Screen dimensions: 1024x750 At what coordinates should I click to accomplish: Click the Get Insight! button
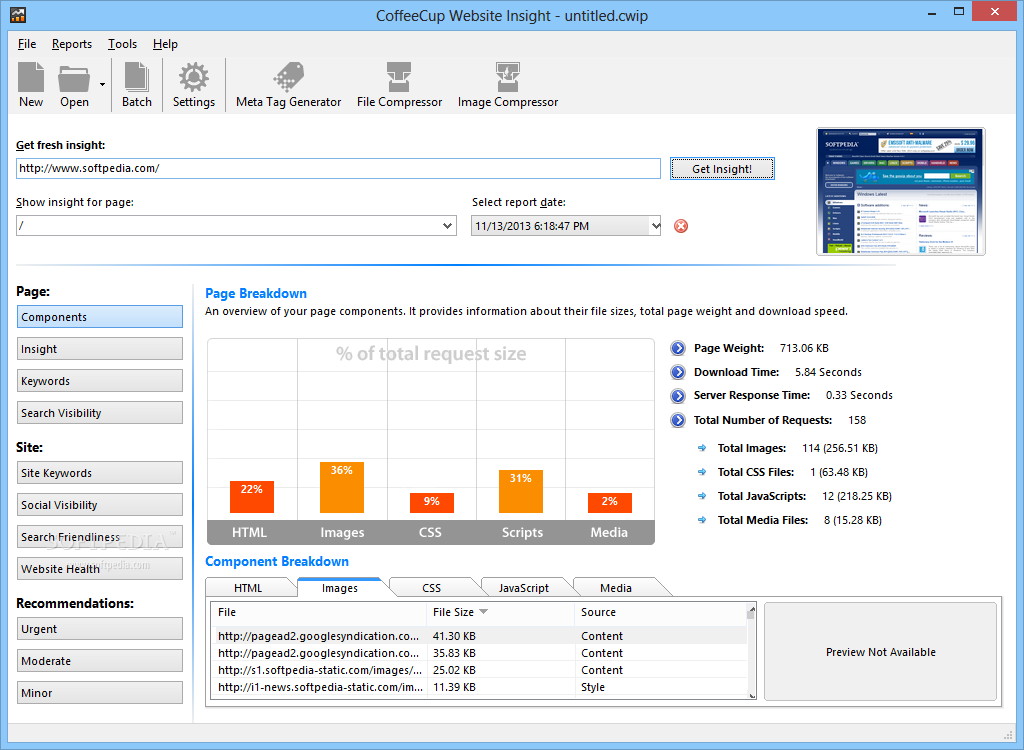tap(722, 169)
